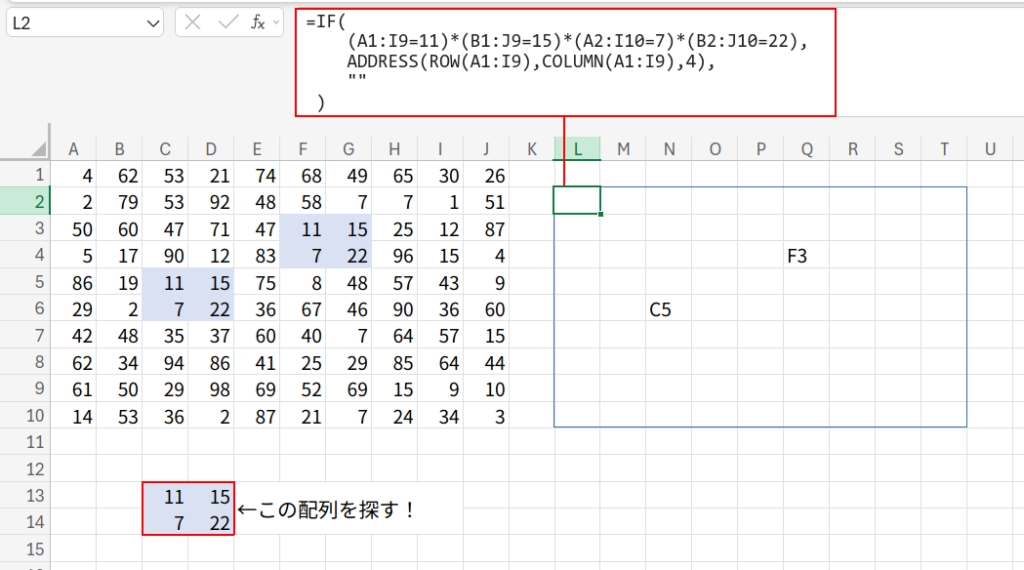The height and width of the screenshot is (570, 1024).
Task: Click cell A10 containing 14
Action: tap(73, 416)
